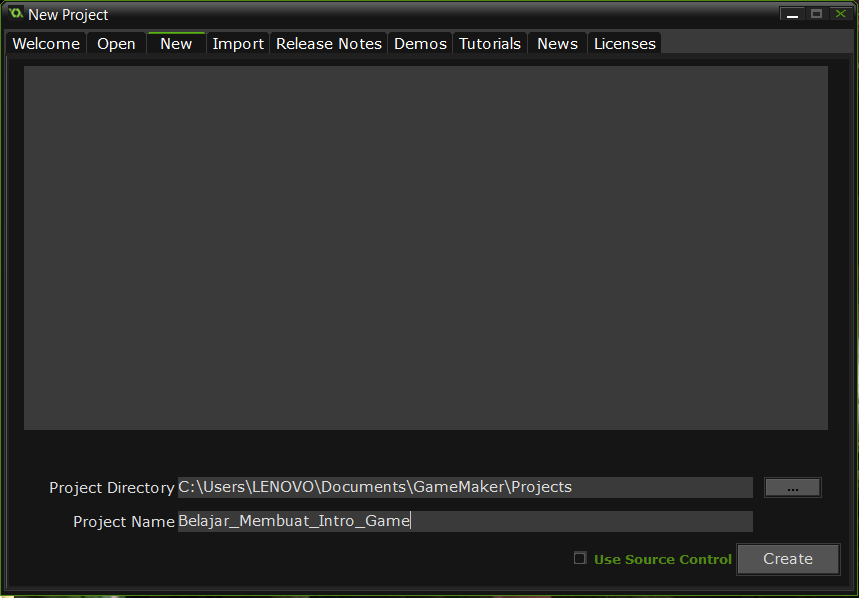The image size is (859, 598).
Task: Maximize the New Project window
Action: pyautogui.click(x=816, y=14)
